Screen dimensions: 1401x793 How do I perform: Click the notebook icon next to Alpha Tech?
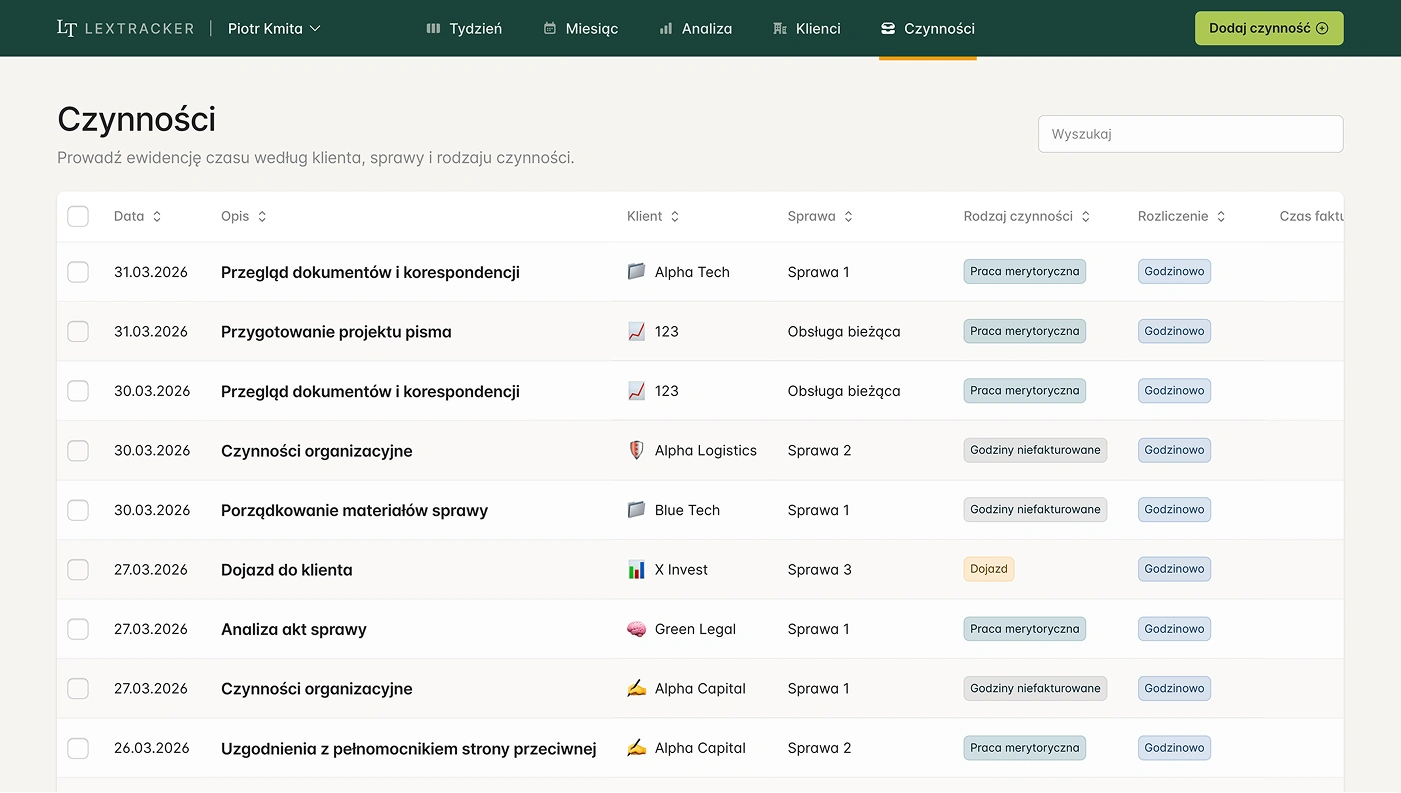(x=636, y=271)
